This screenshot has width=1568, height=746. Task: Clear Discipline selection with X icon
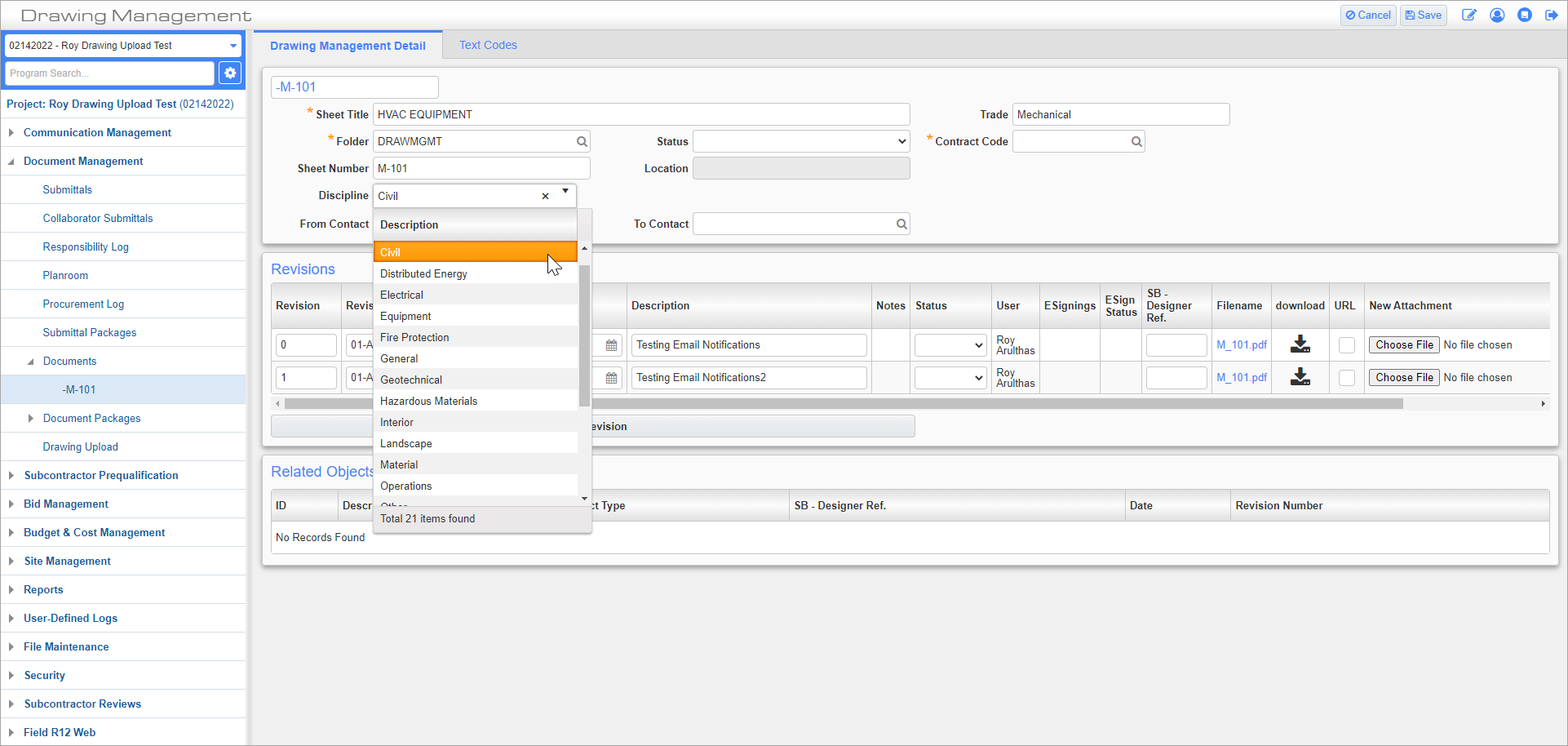(x=546, y=197)
